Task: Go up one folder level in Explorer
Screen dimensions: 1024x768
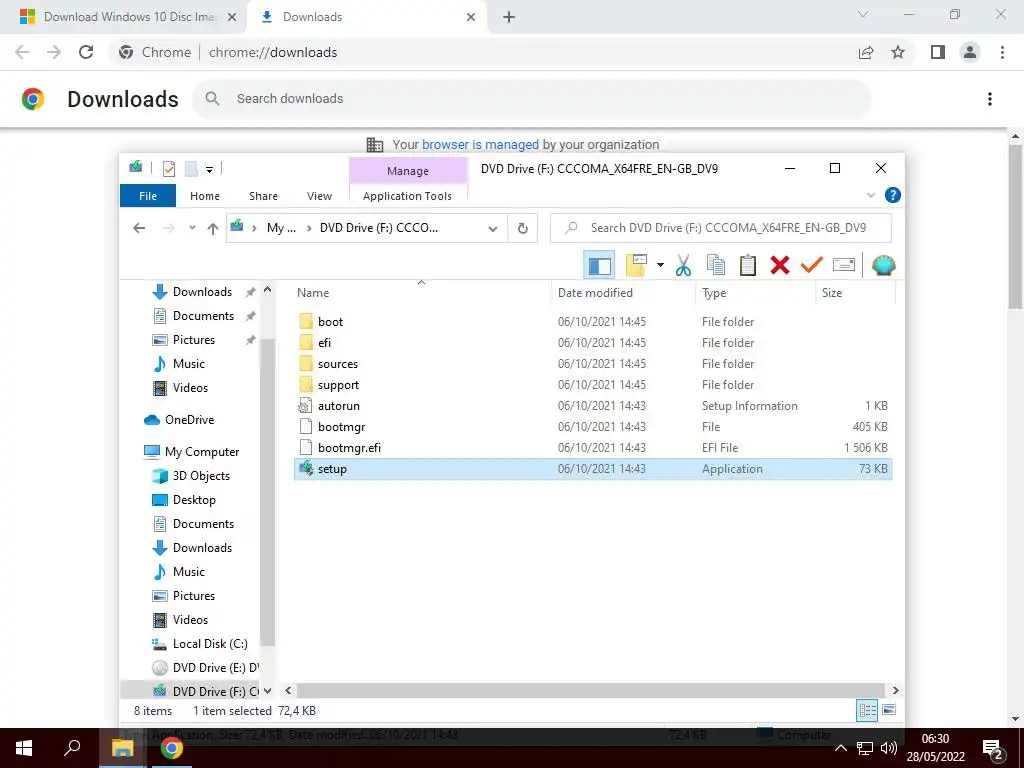Action: point(212,228)
